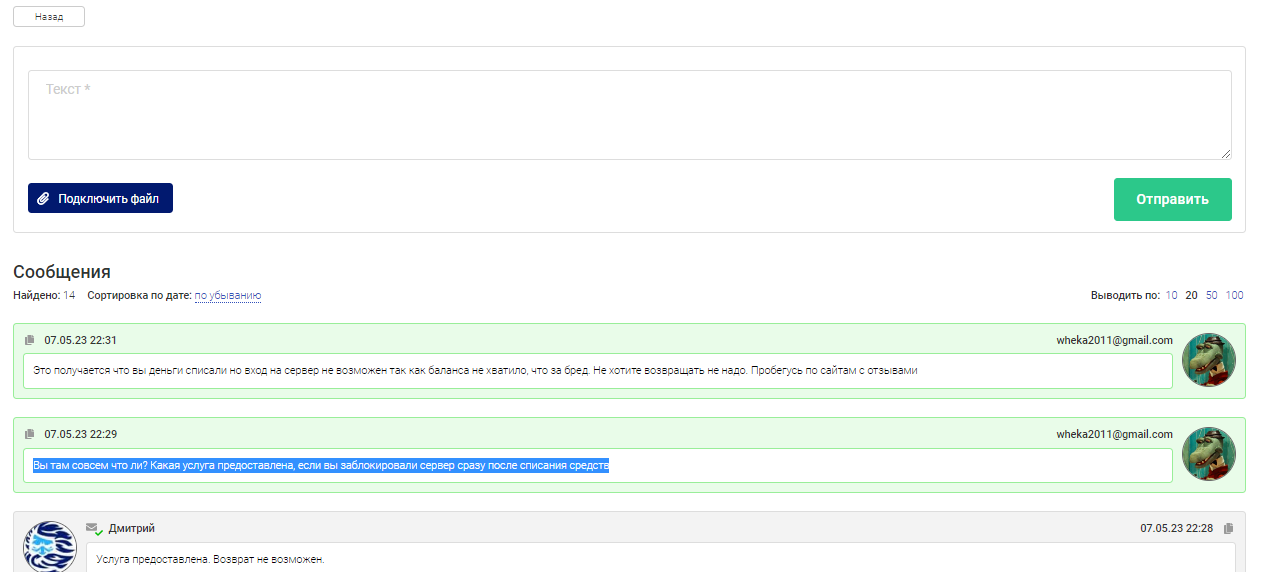Viewport: 1286px width, 572px height.
Task: Click copy icon beside 07.05.23 22:29
Action: click(x=30, y=434)
